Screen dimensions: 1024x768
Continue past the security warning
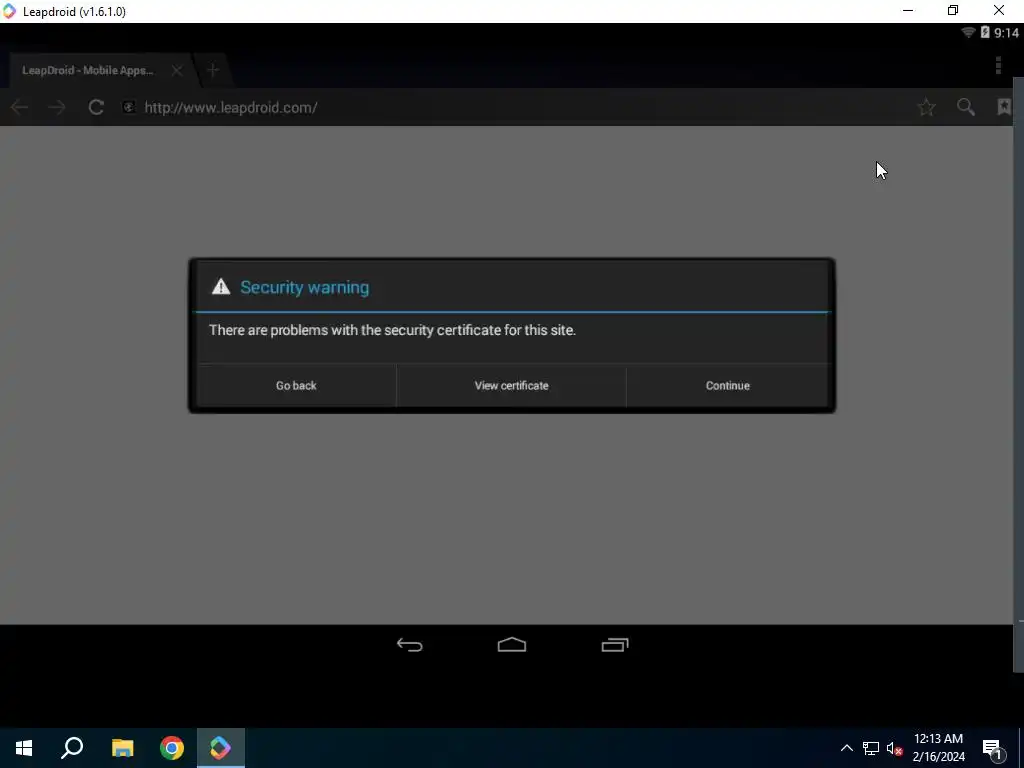coord(728,385)
